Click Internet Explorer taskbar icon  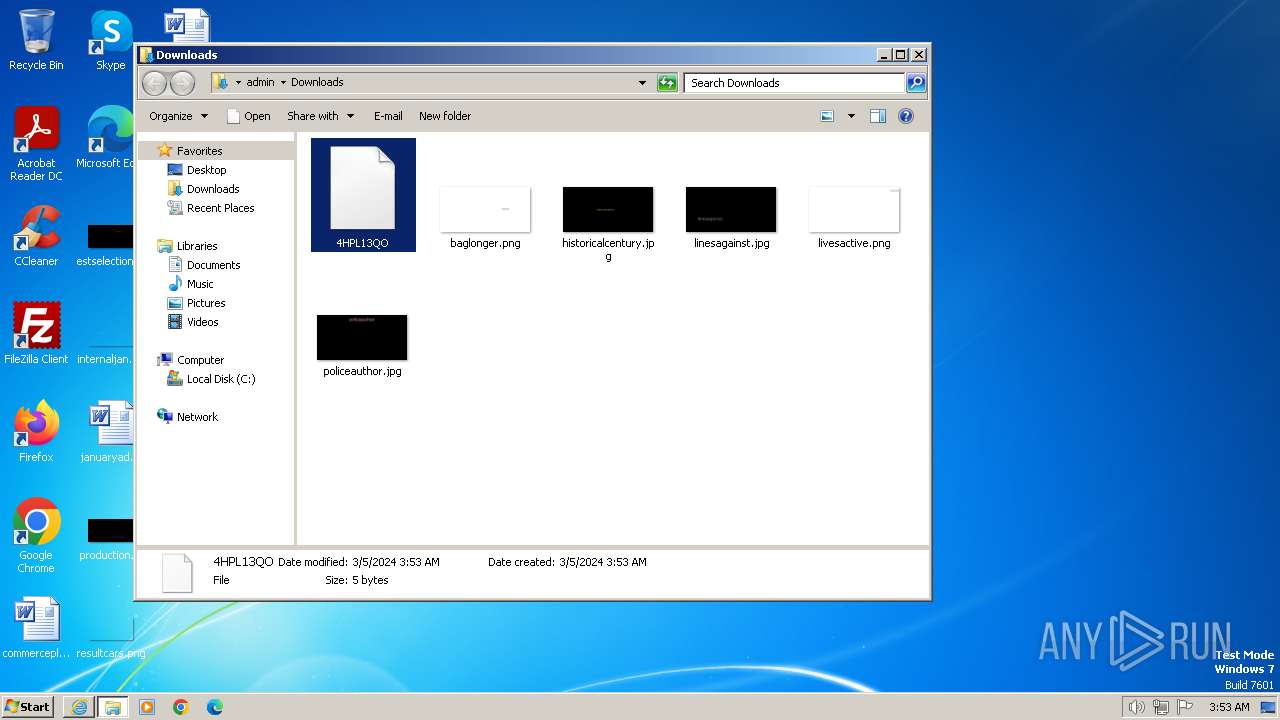(x=79, y=707)
